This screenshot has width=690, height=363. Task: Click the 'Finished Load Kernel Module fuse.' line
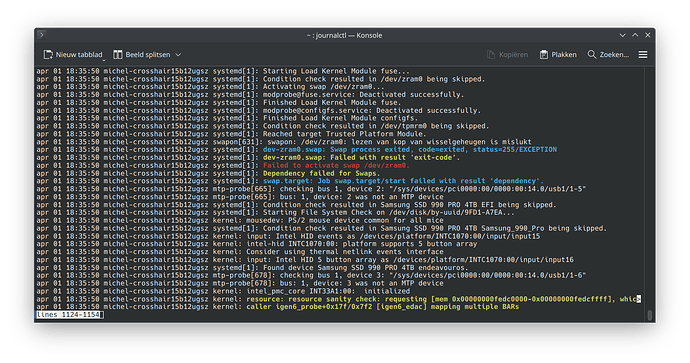219,103
